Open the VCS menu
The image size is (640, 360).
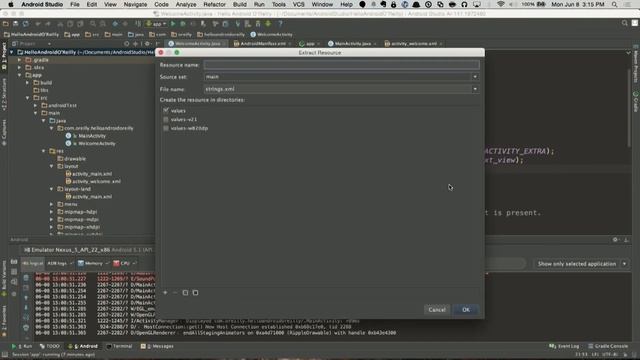pyautogui.click(x=298, y=4)
